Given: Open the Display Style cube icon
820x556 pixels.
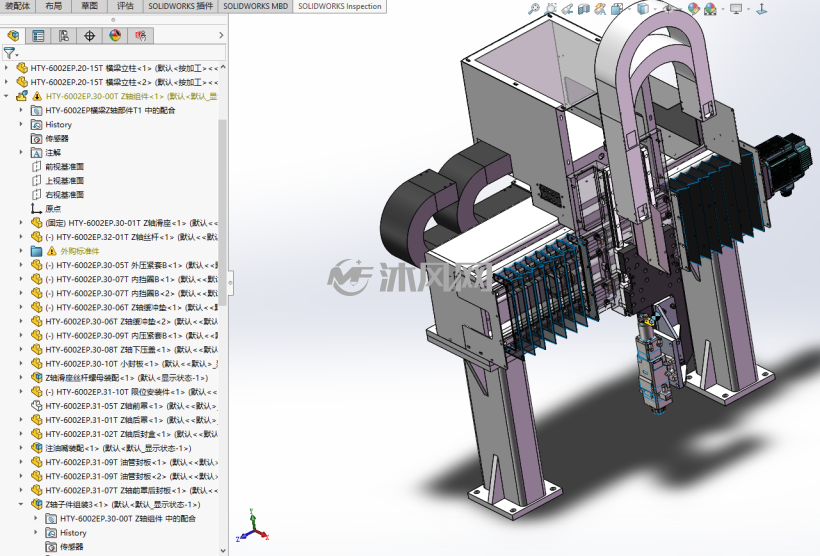Looking at the screenshot, I should click(643, 9).
